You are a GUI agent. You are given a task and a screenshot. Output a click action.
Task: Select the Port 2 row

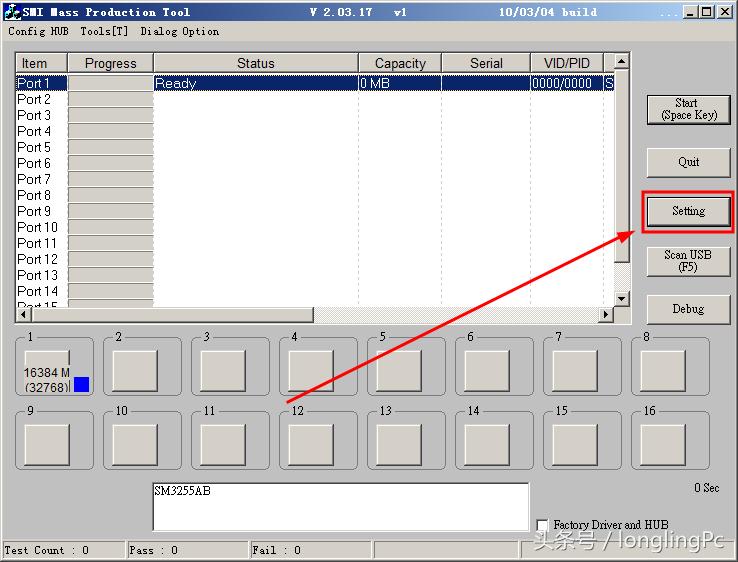click(x=315, y=99)
